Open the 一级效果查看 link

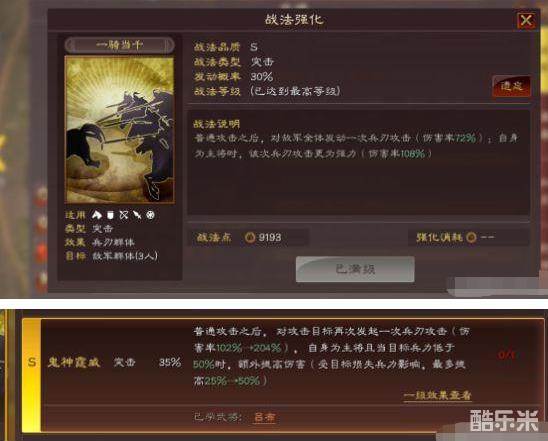pyautogui.click(x=438, y=395)
